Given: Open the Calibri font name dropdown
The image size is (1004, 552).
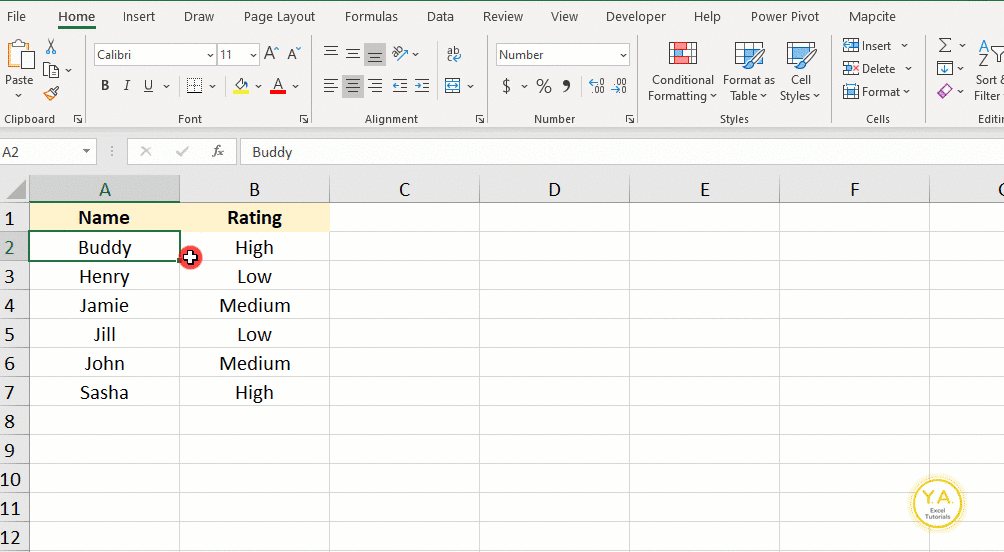Looking at the screenshot, I should (x=210, y=55).
